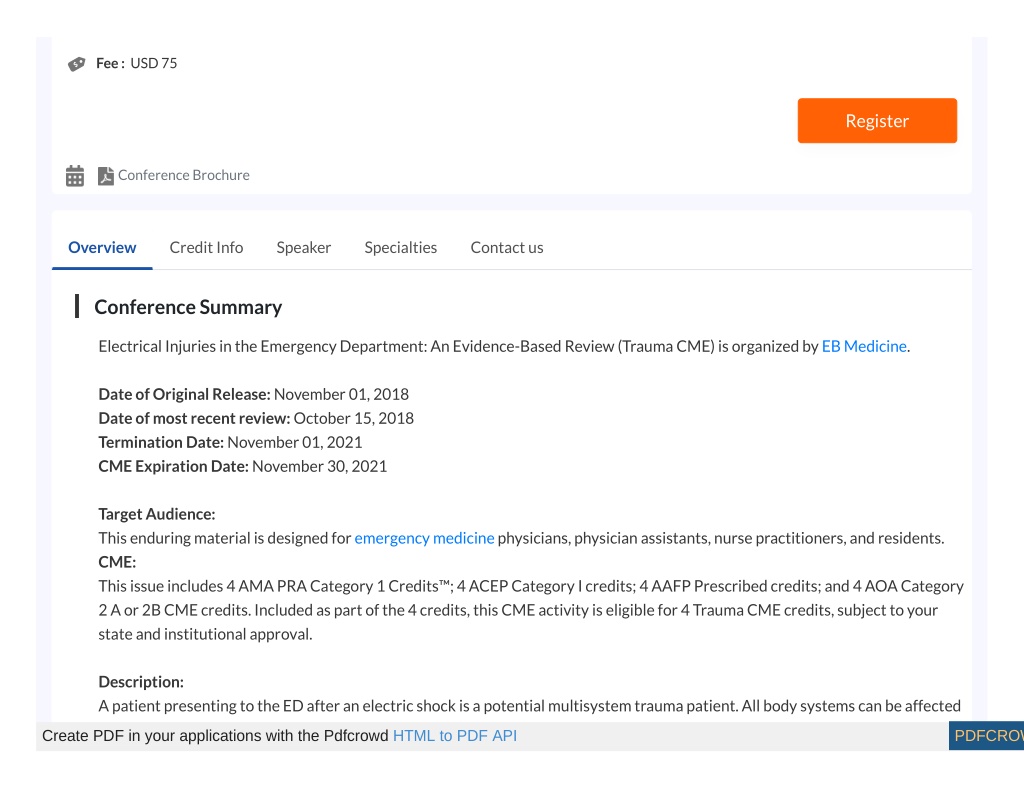The width and height of the screenshot is (1024, 791).
Task: Open the Contact us tab
Action: (x=507, y=248)
